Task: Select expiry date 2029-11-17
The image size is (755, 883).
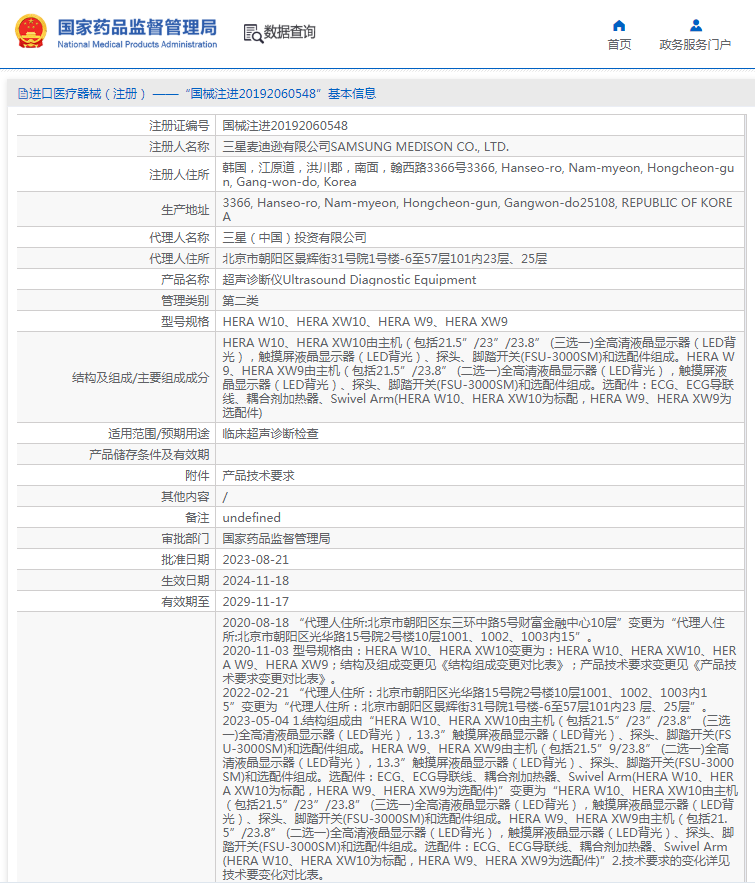Action: click(256, 602)
